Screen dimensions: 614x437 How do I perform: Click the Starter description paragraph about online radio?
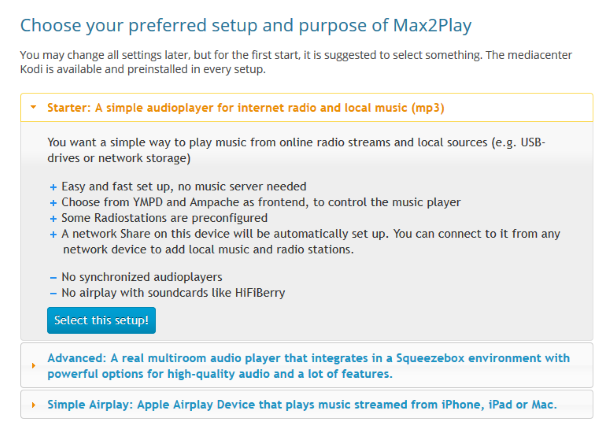(x=296, y=150)
